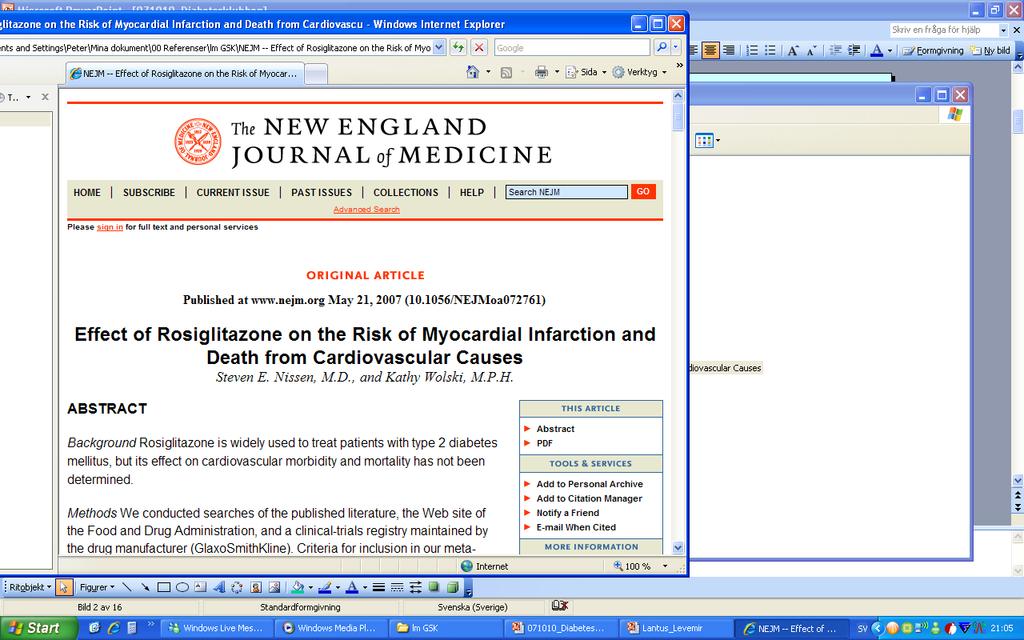Click the views icon in the background window
Screen dimensions: 1024x640
pyautogui.click(x=704, y=140)
